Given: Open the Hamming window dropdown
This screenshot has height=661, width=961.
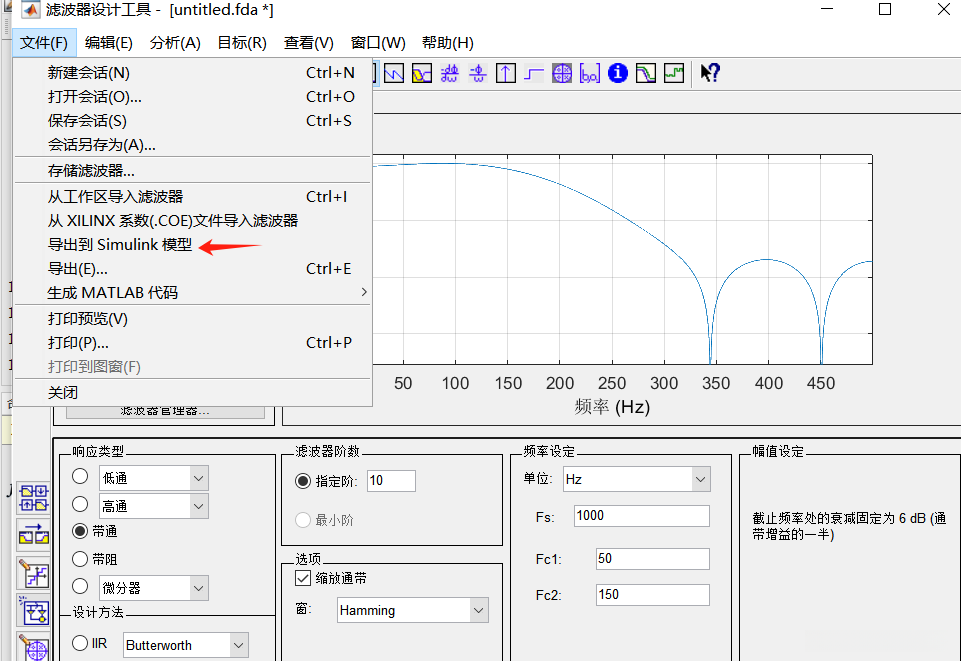Looking at the screenshot, I should (479, 610).
